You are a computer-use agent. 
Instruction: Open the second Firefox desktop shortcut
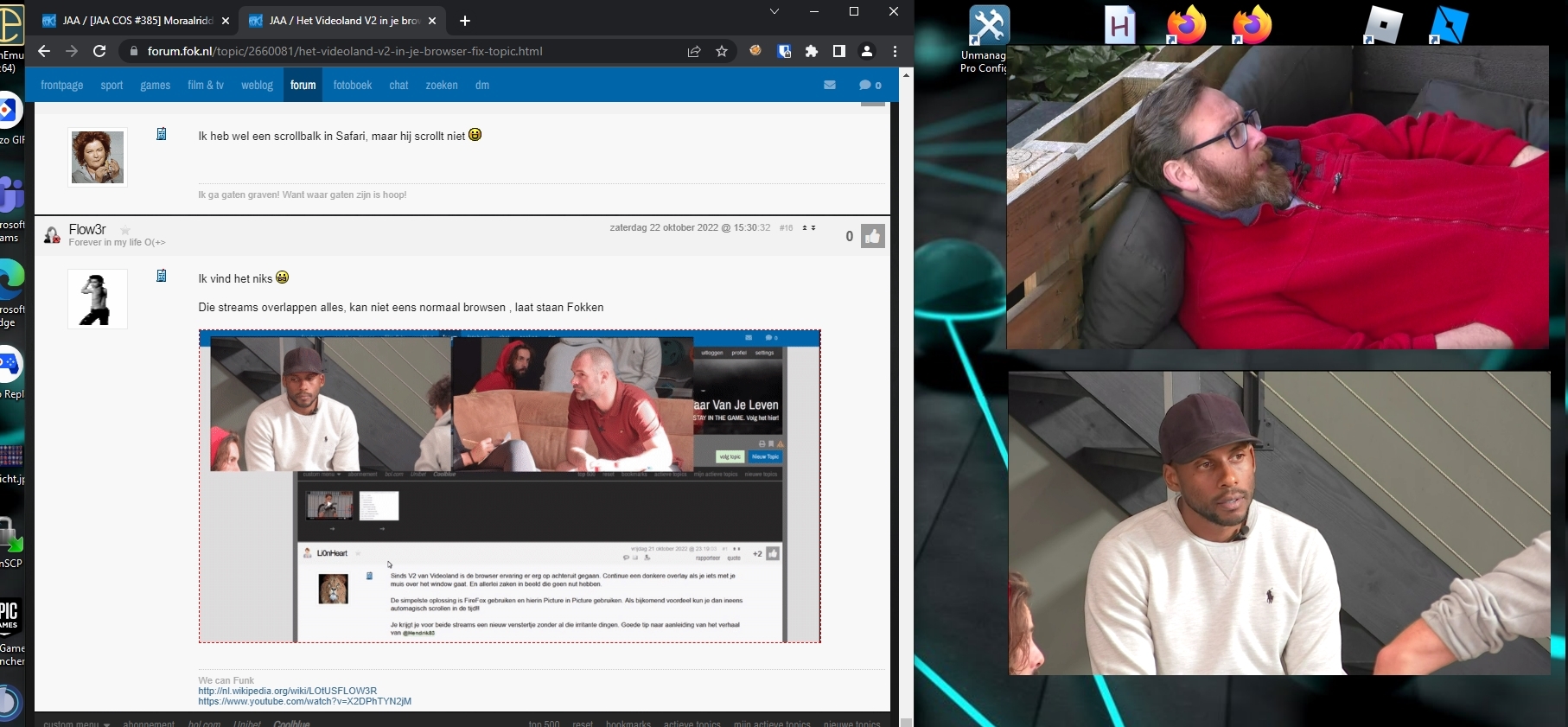click(x=1252, y=25)
